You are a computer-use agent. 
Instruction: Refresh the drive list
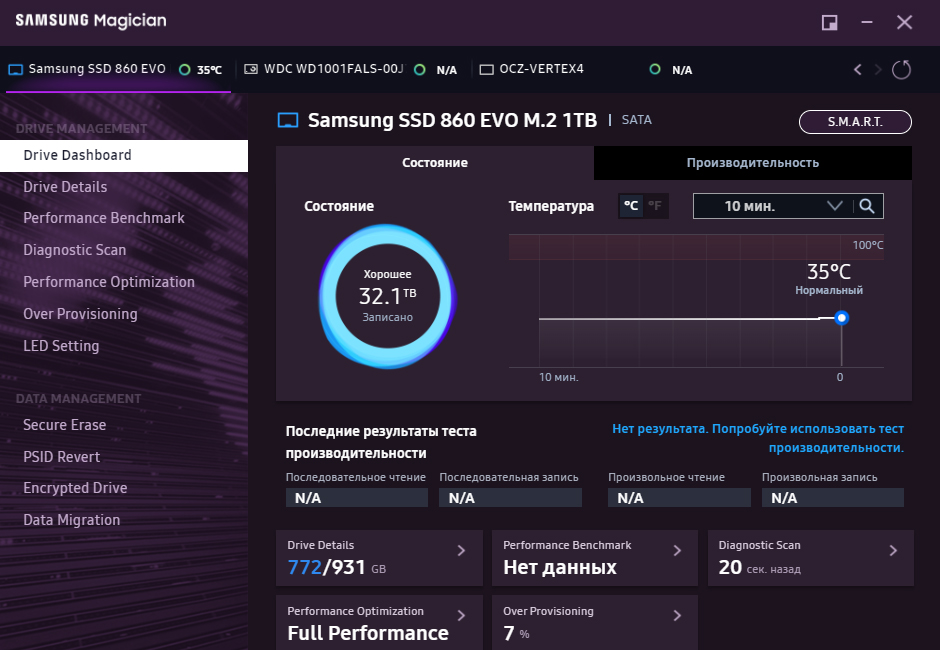(x=901, y=70)
